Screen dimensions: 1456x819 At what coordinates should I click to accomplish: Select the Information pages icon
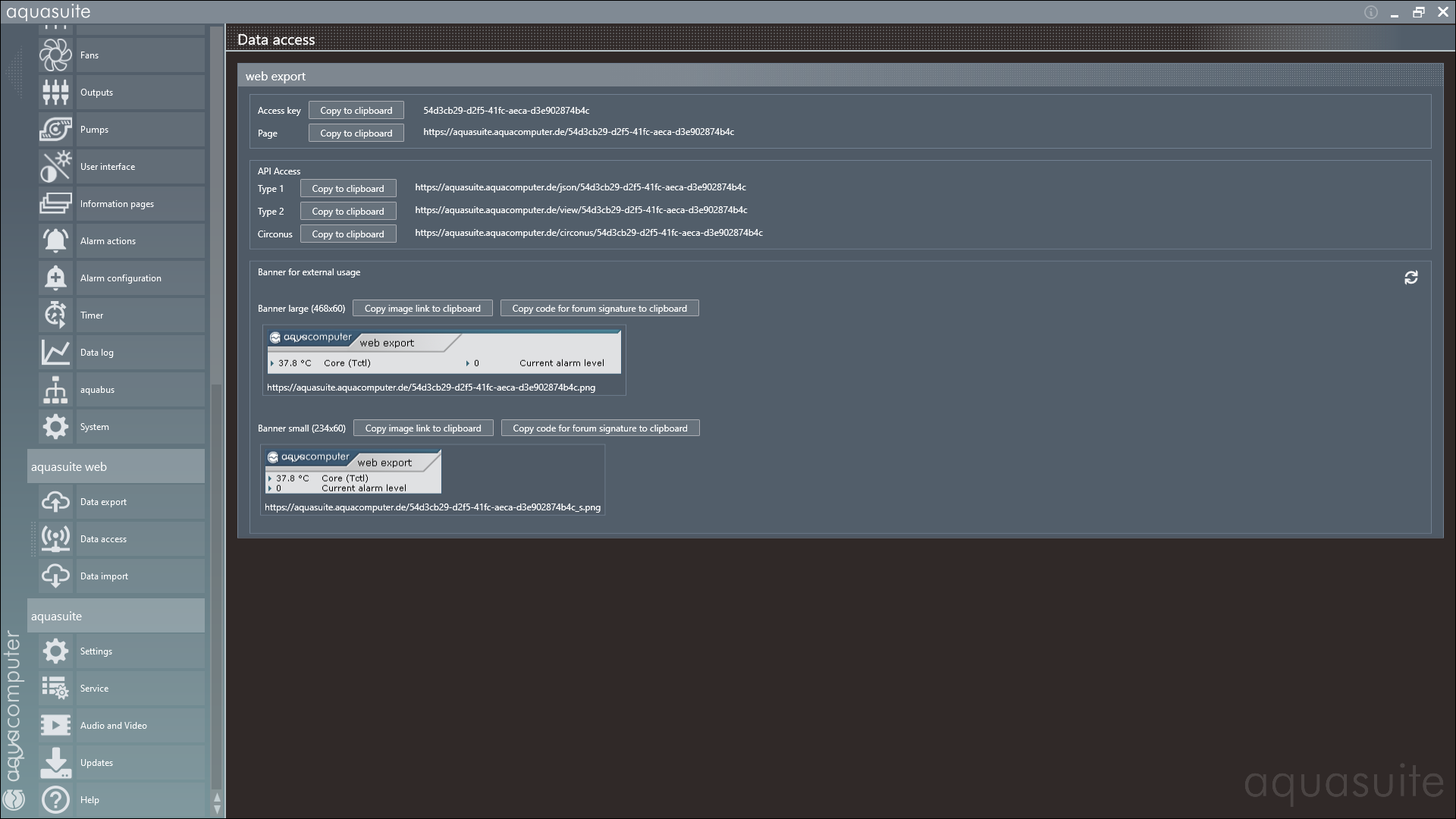coord(55,204)
